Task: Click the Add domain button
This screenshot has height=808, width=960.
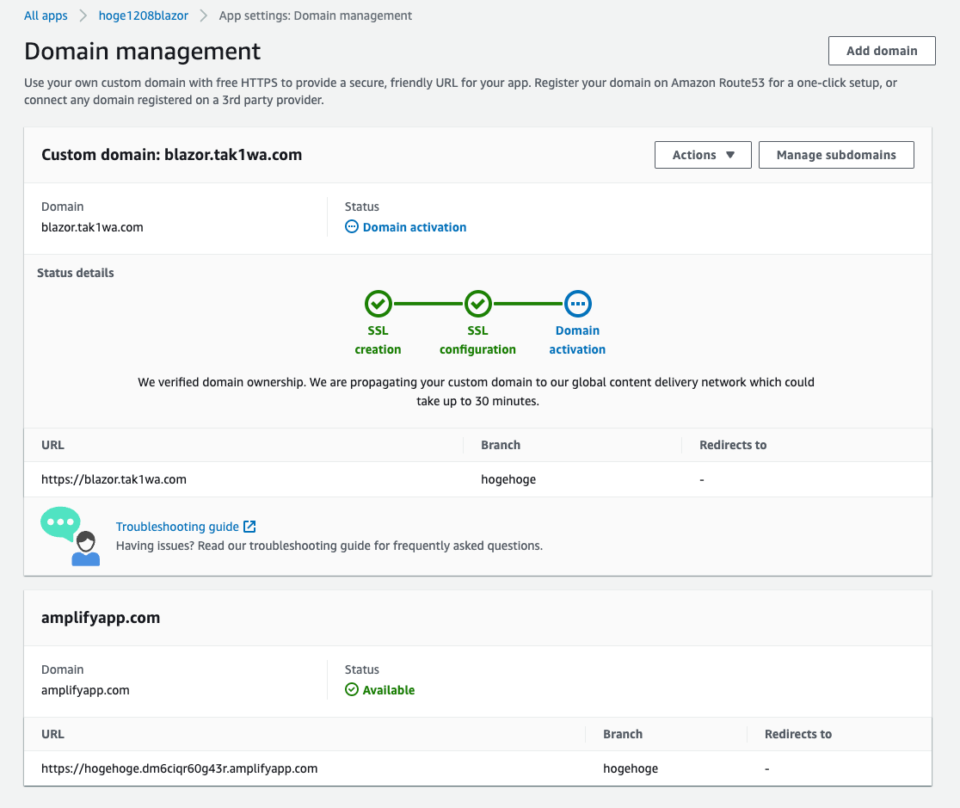Action: [881, 51]
